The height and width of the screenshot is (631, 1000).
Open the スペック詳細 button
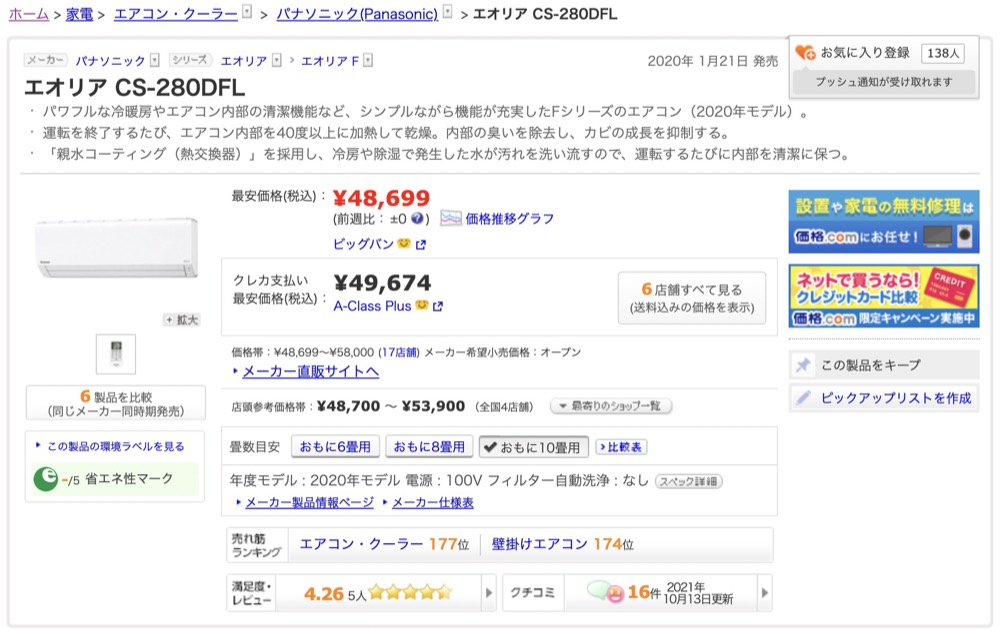[687, 481]
